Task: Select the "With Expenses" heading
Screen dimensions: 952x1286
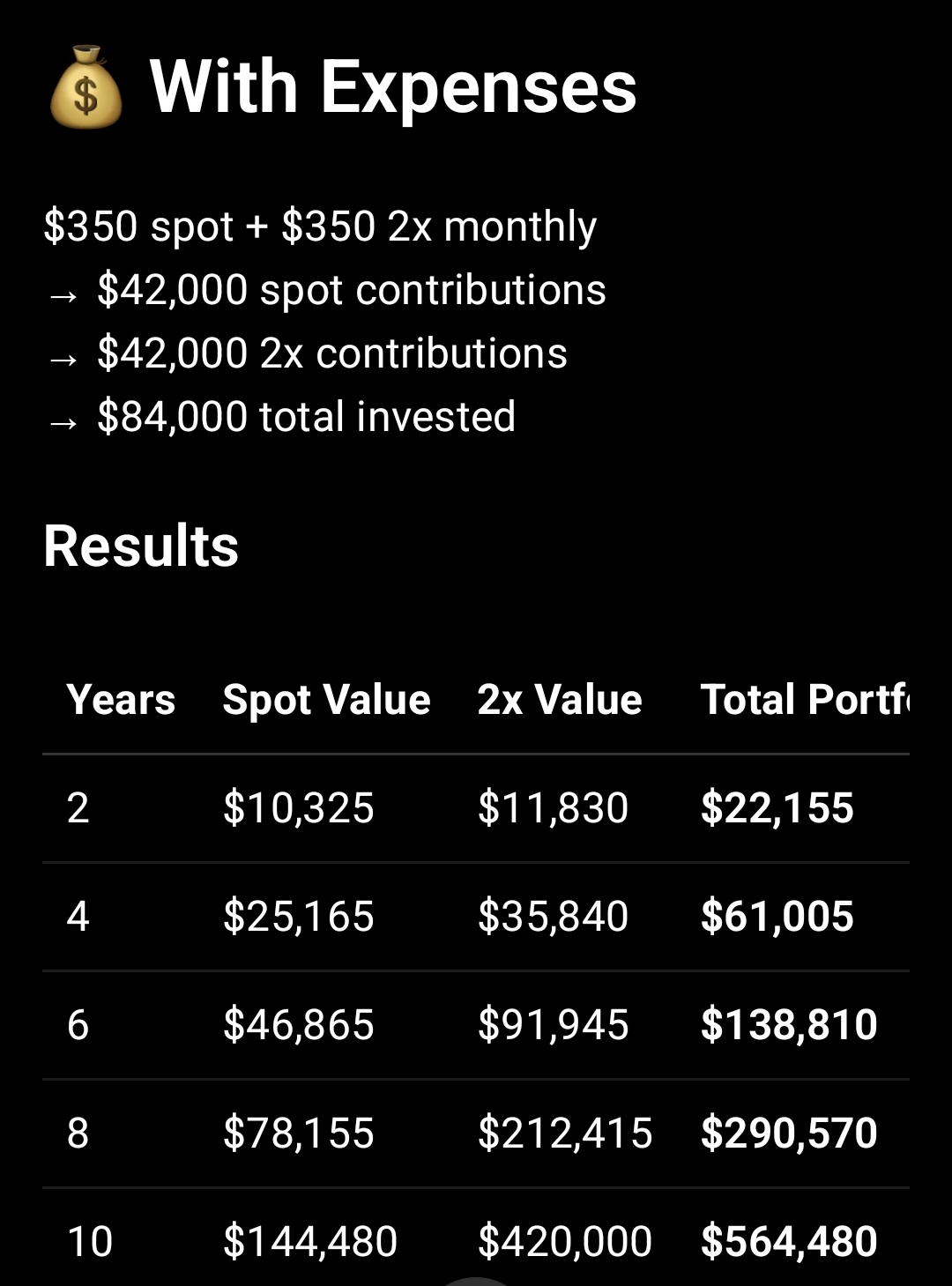Action: click(x=393, y=86)
